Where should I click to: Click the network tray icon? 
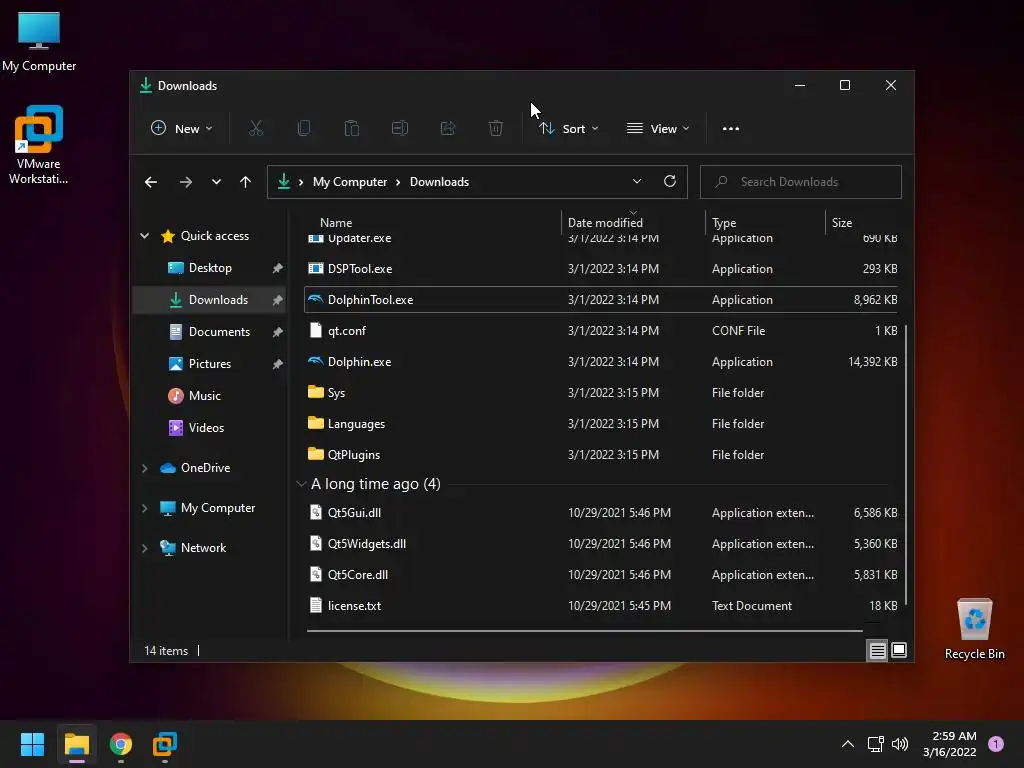(876, 744)
